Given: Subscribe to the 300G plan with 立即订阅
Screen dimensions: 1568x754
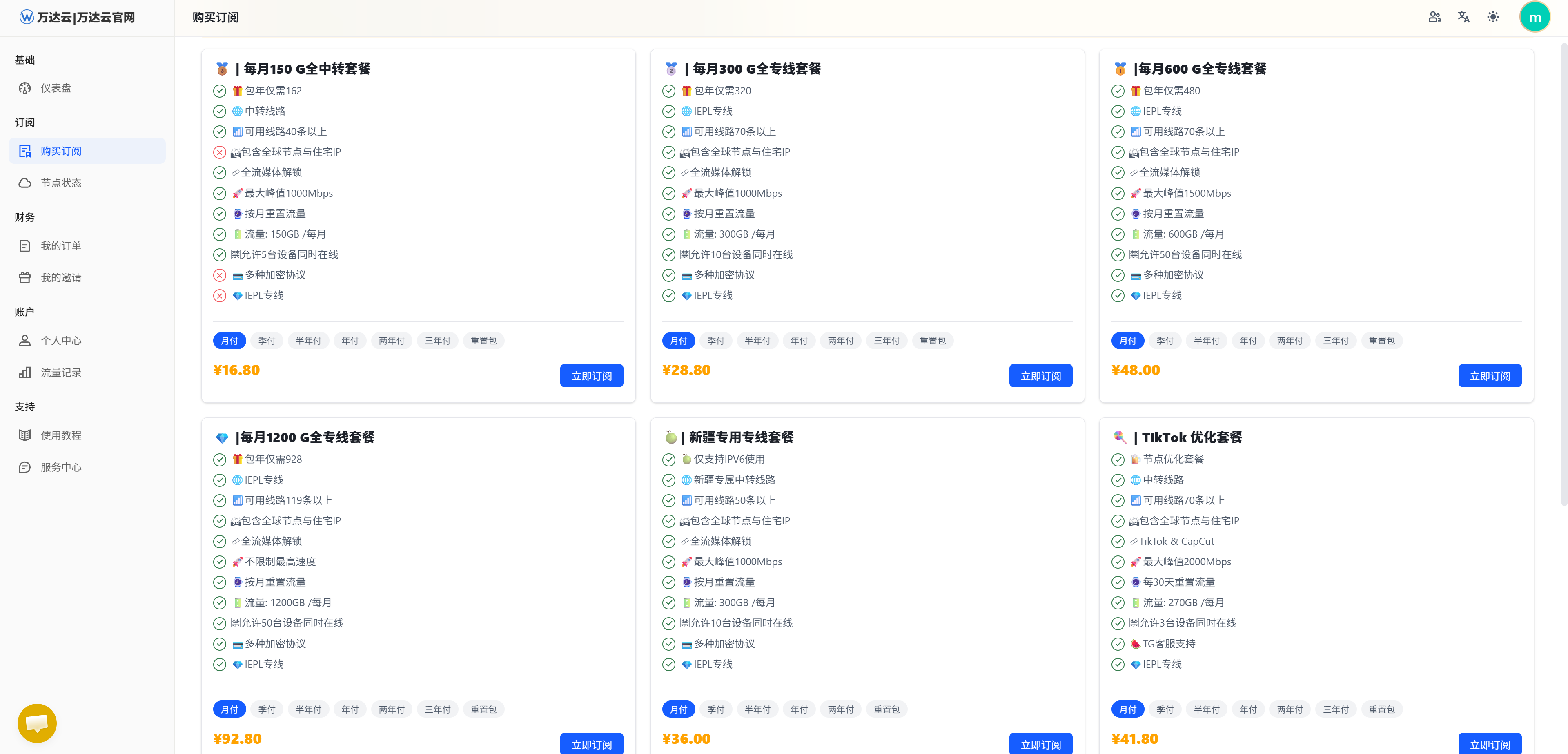Looking at the screenshot, I should point(1041,376).
